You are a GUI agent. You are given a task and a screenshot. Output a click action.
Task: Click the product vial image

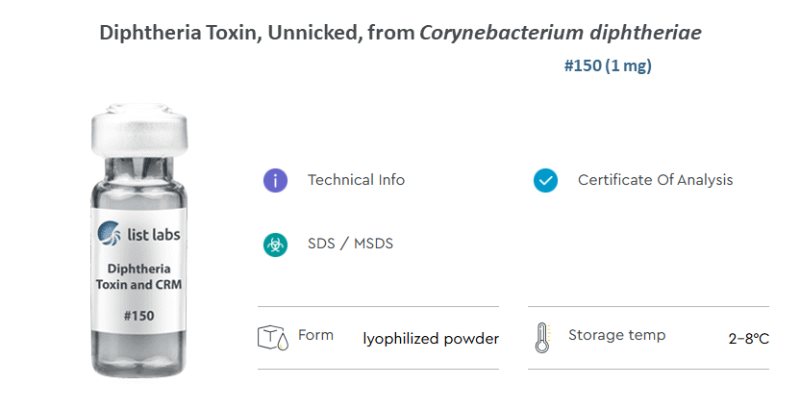click(x=139, y=241)
